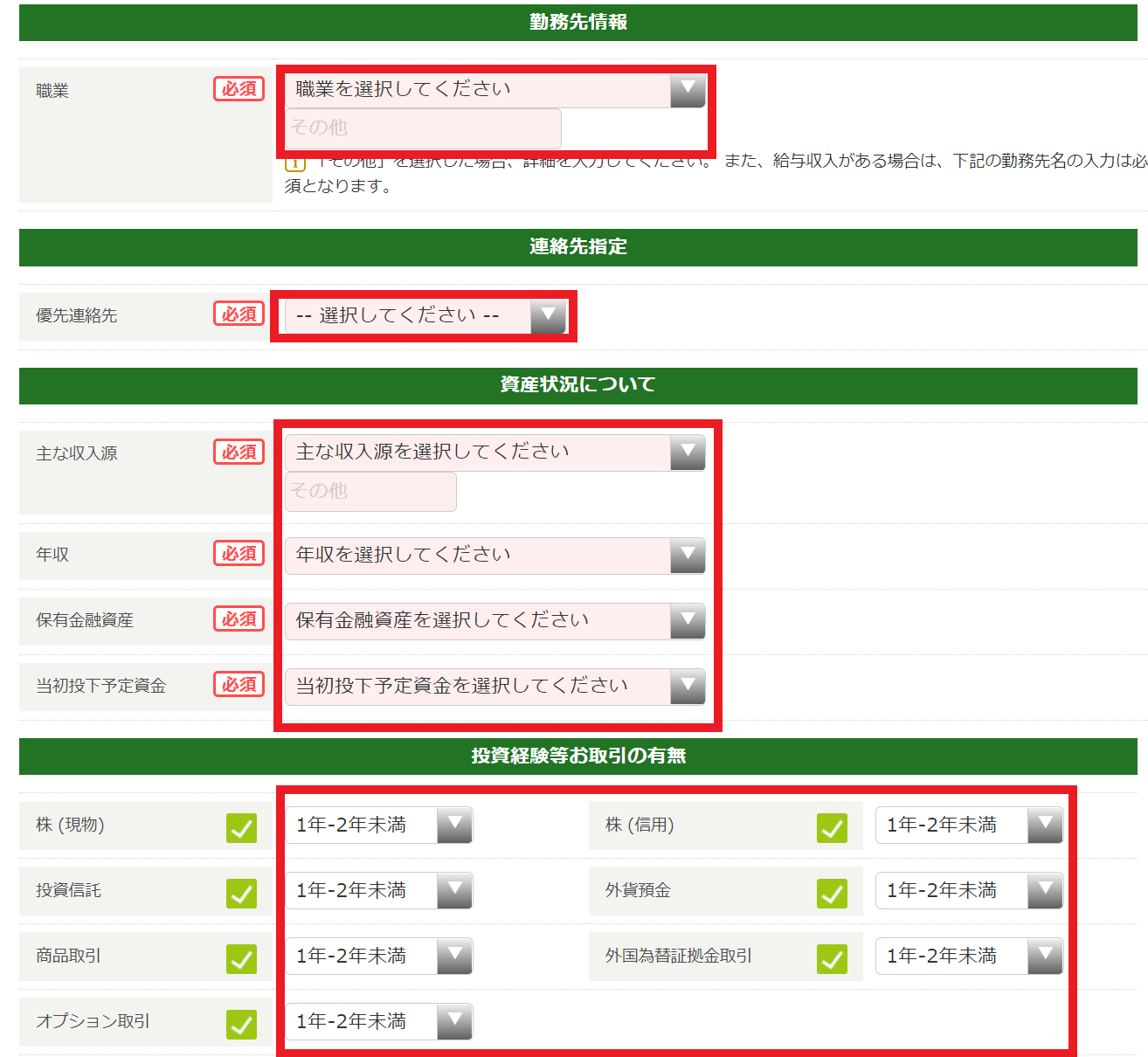Expand the 保有金融資産 dropdown
This screenshot has width=1148, height=1057.
tap(494, 621)
